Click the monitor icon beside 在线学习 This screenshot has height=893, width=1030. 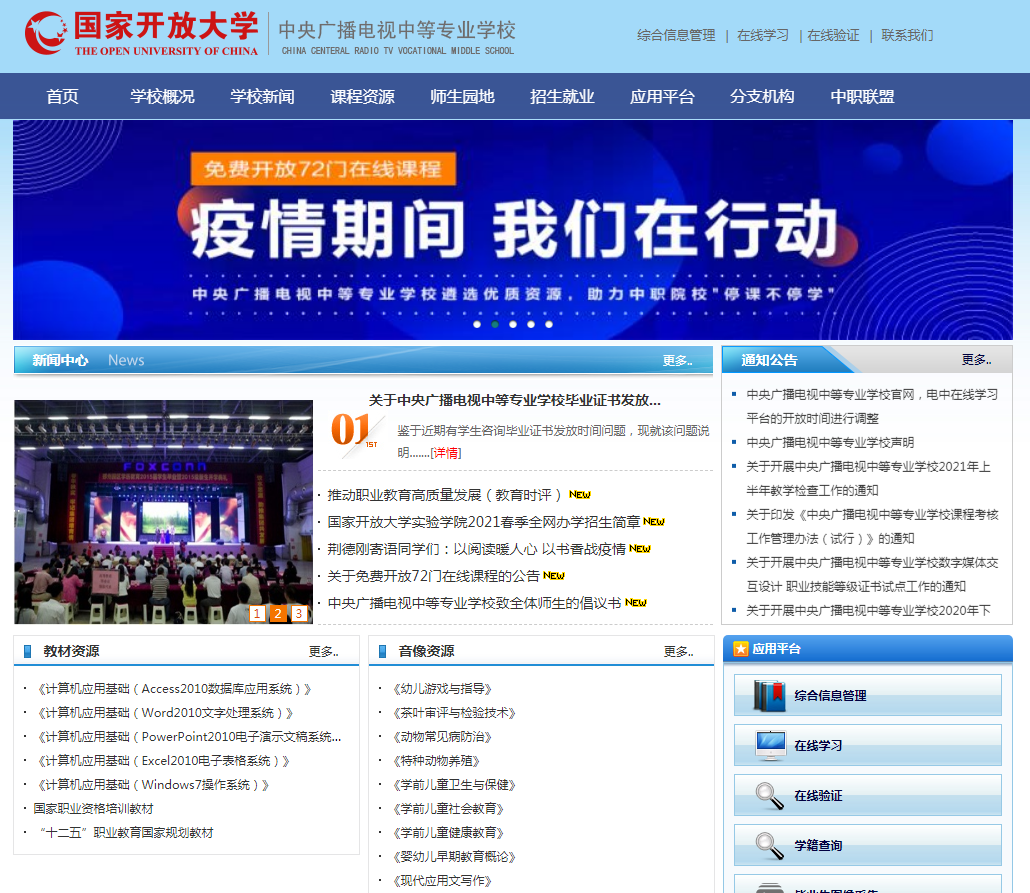pos(770,746)
